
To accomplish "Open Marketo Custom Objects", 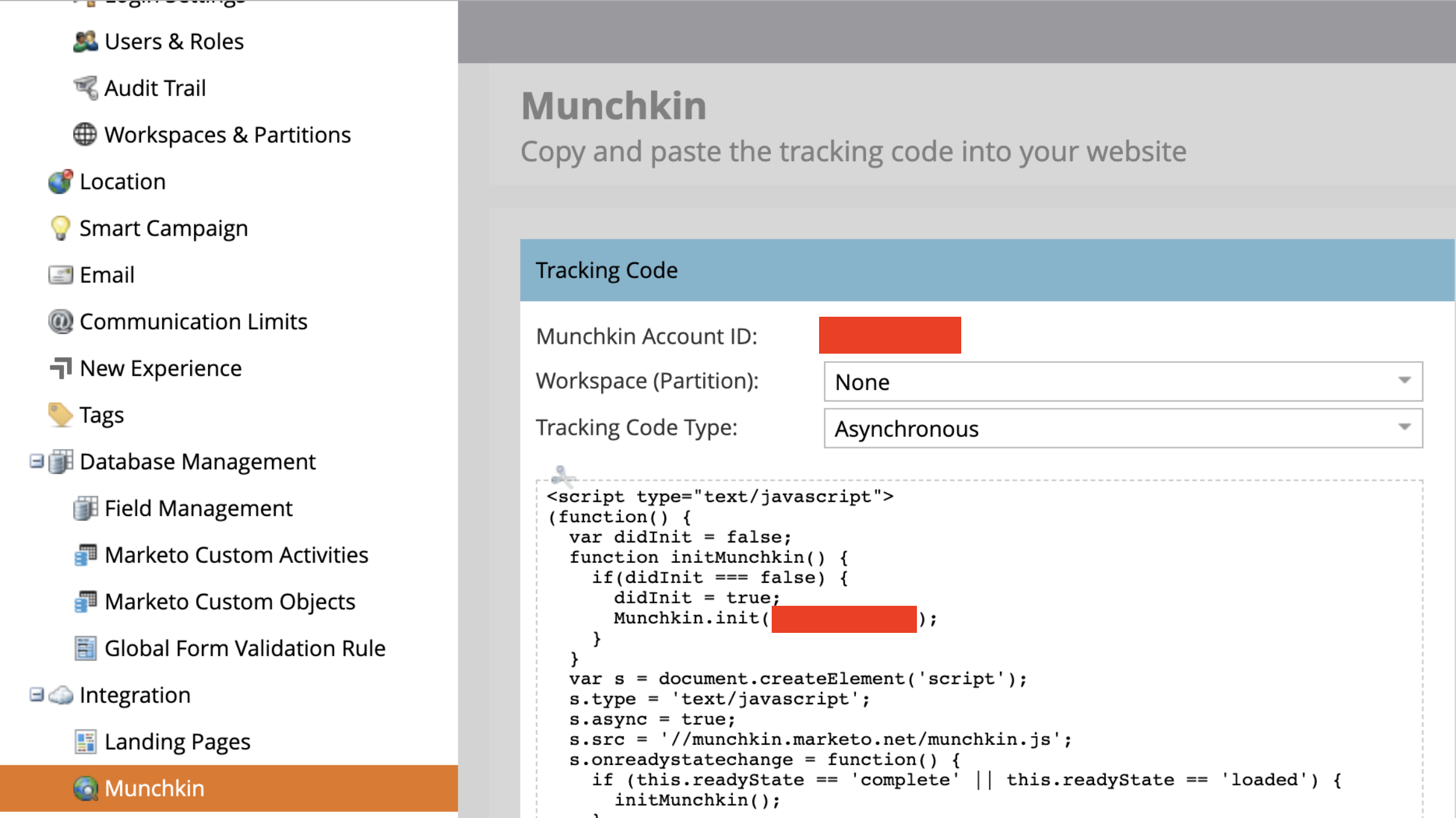I will [230, 602].
